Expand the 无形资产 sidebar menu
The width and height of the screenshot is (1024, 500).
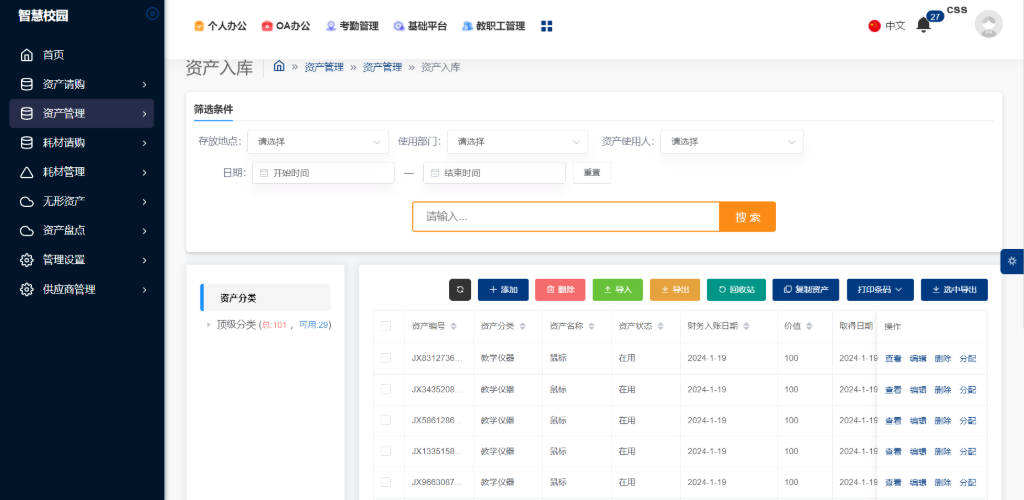(82, 202)
